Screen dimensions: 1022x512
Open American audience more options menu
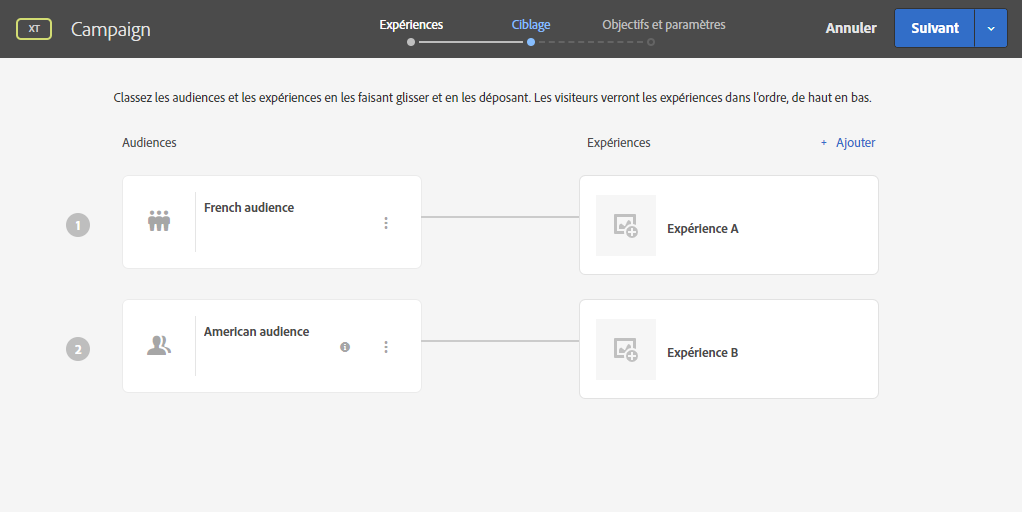[386, 347]
